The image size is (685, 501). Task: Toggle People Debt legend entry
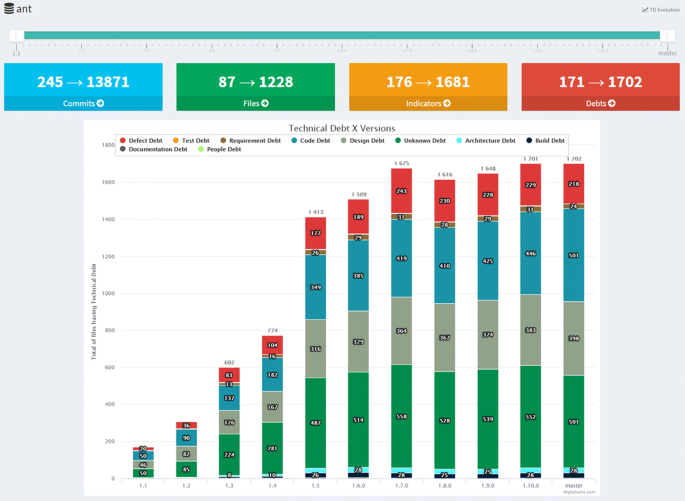pos(223,149)
